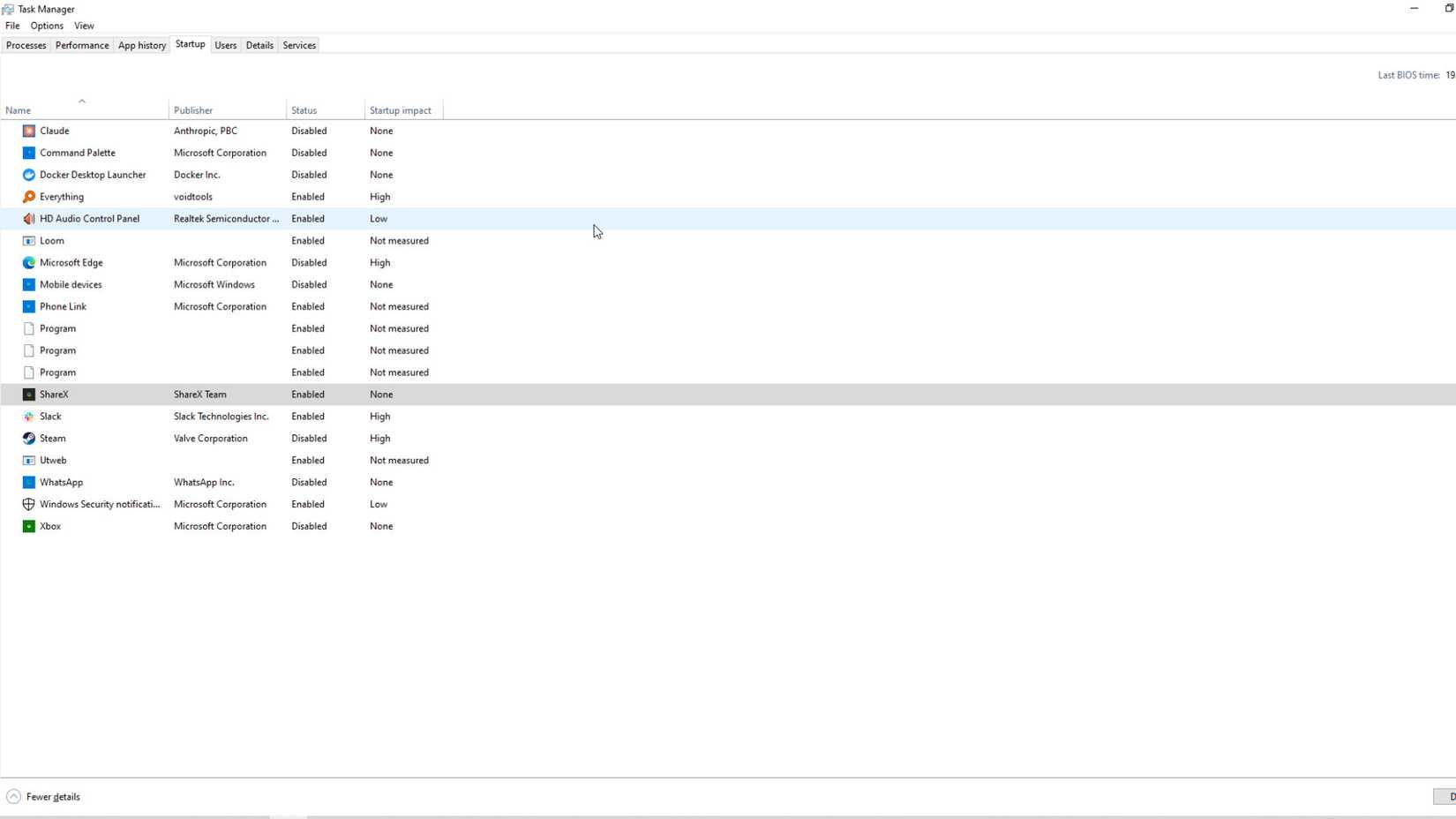This screenshot has width=1456, height=819.
Task: Switch to the Performance tab
Action: 82,45
